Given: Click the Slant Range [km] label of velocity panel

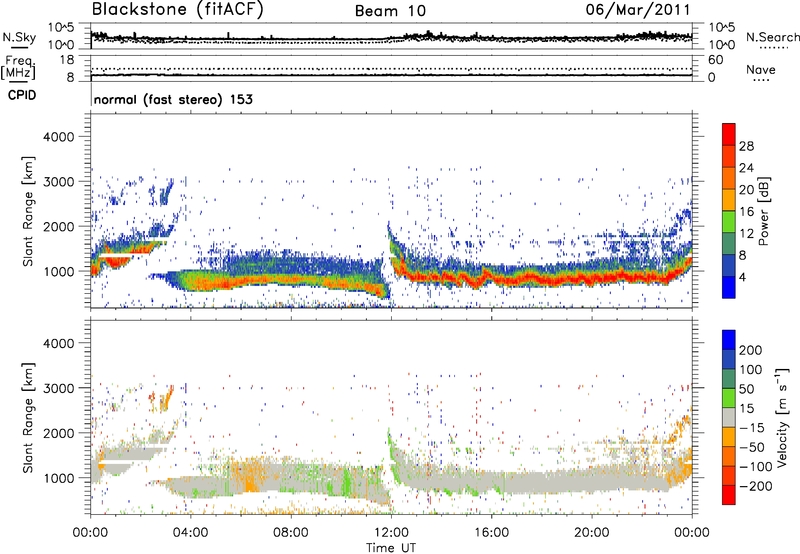Looking at the screenshot, I should pos(29,417).
